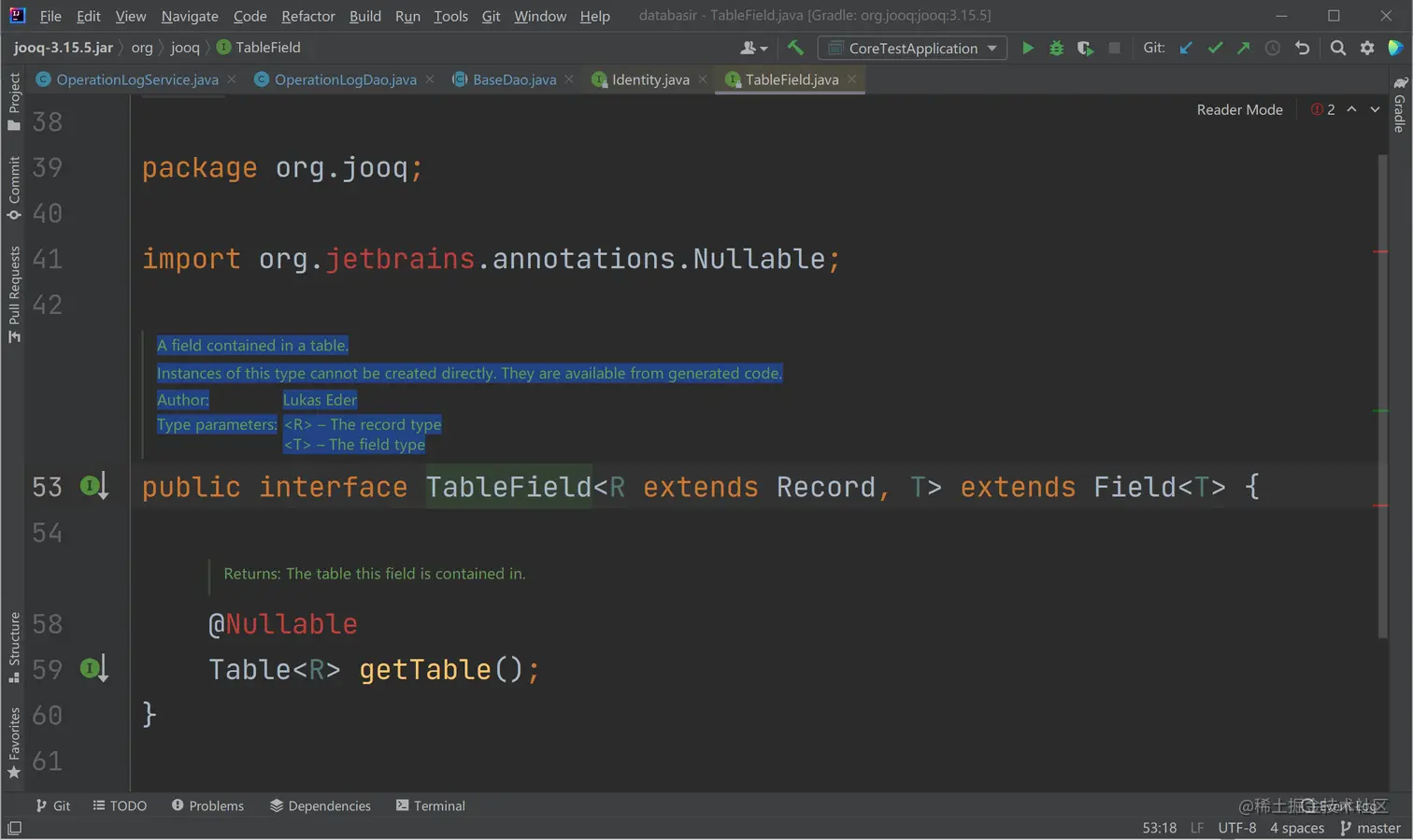Open the Problems tool window
1413x840 pixels.
[x=207, y=805]
